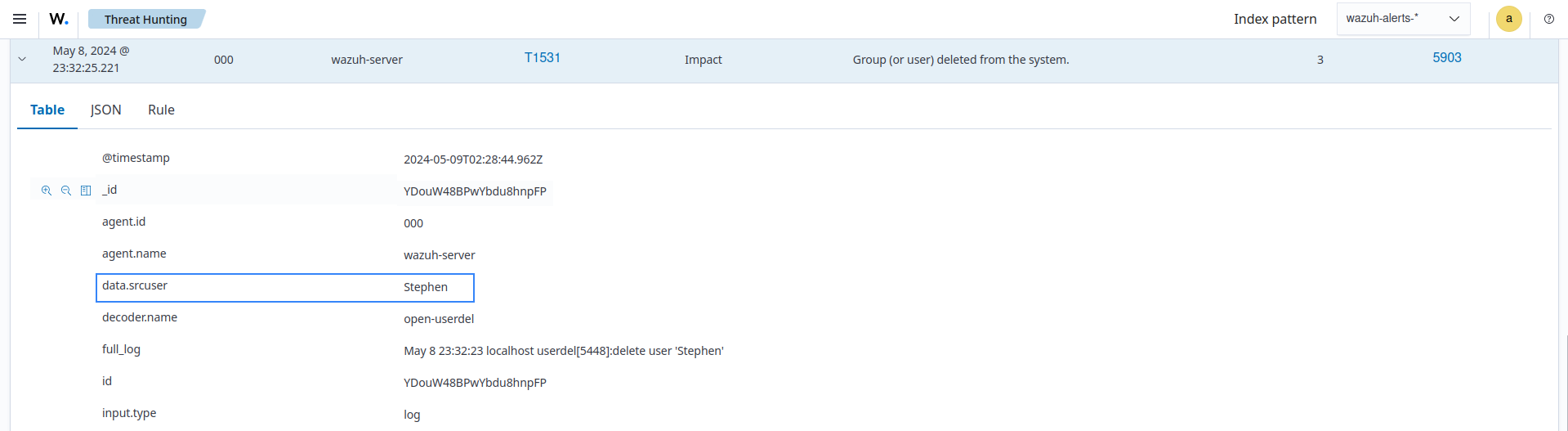
Task: Click the agent.name value wazuh-server
Action: coord(439,255)
